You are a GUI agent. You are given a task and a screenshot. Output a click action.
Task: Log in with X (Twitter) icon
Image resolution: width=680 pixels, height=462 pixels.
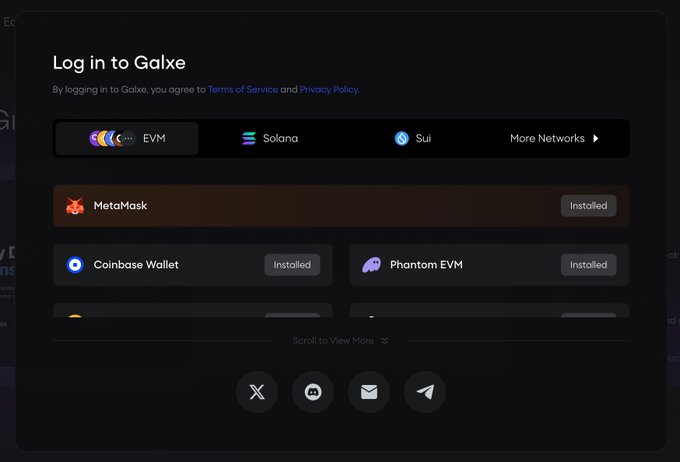pos(257,392)
